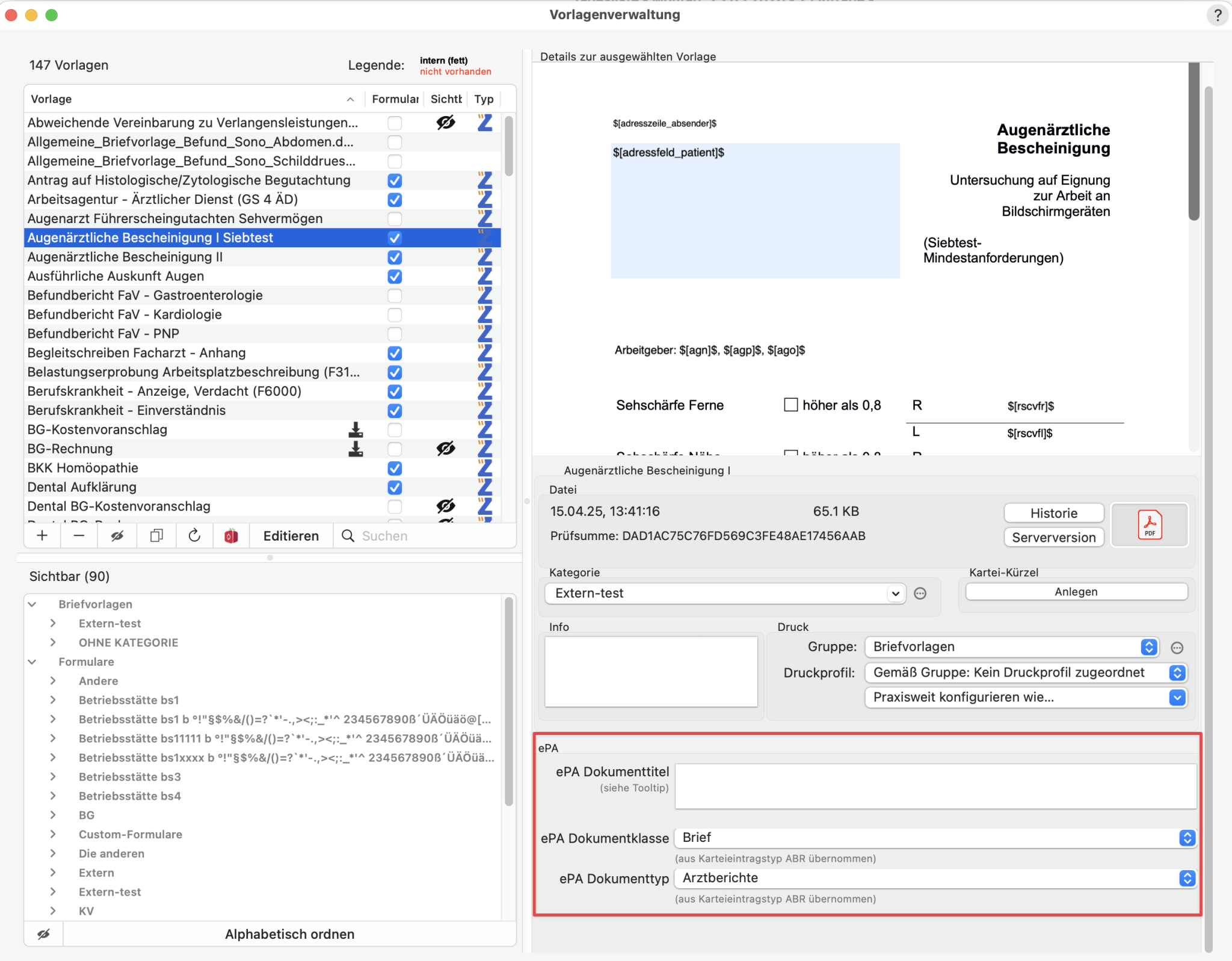Uncheck Formular for BKK Homöopathie
Image resolution: width=1232 pixels, height=961 pixels.
coord(395,468)
